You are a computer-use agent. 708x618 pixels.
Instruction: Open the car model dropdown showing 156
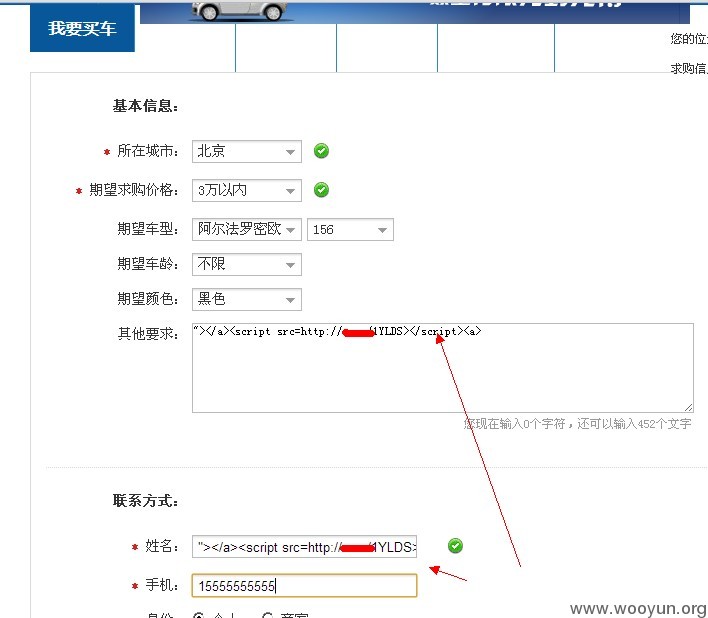click(350, 229)
